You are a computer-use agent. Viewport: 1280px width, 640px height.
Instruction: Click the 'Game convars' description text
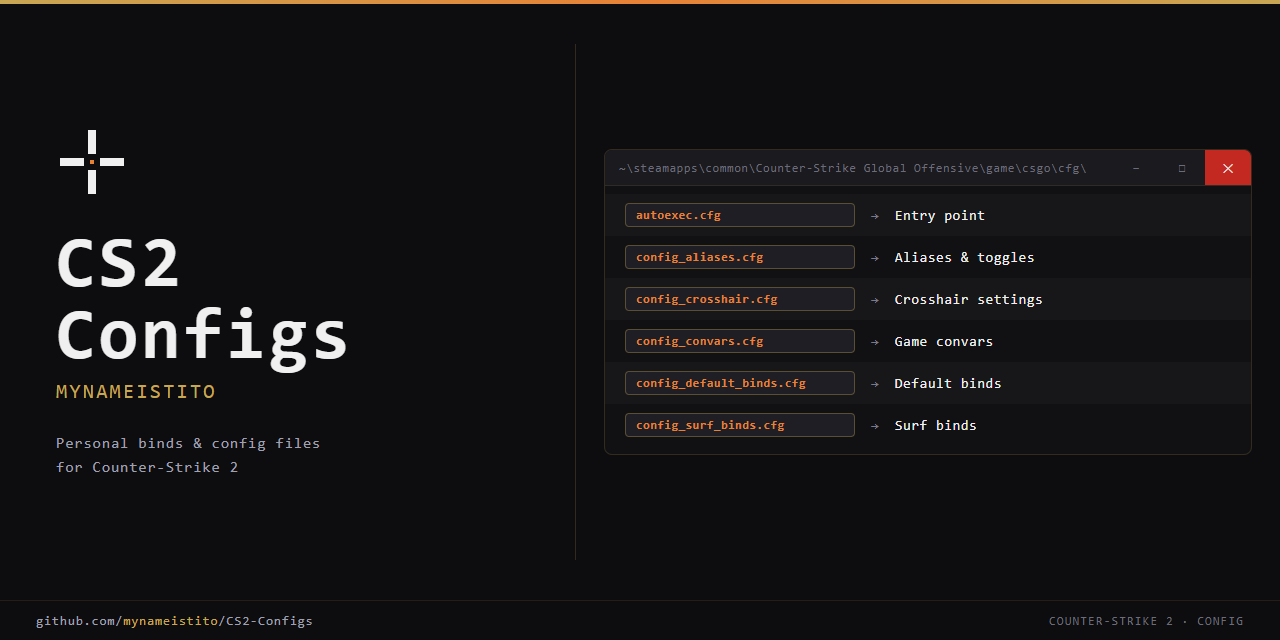(x=944, y=341)
